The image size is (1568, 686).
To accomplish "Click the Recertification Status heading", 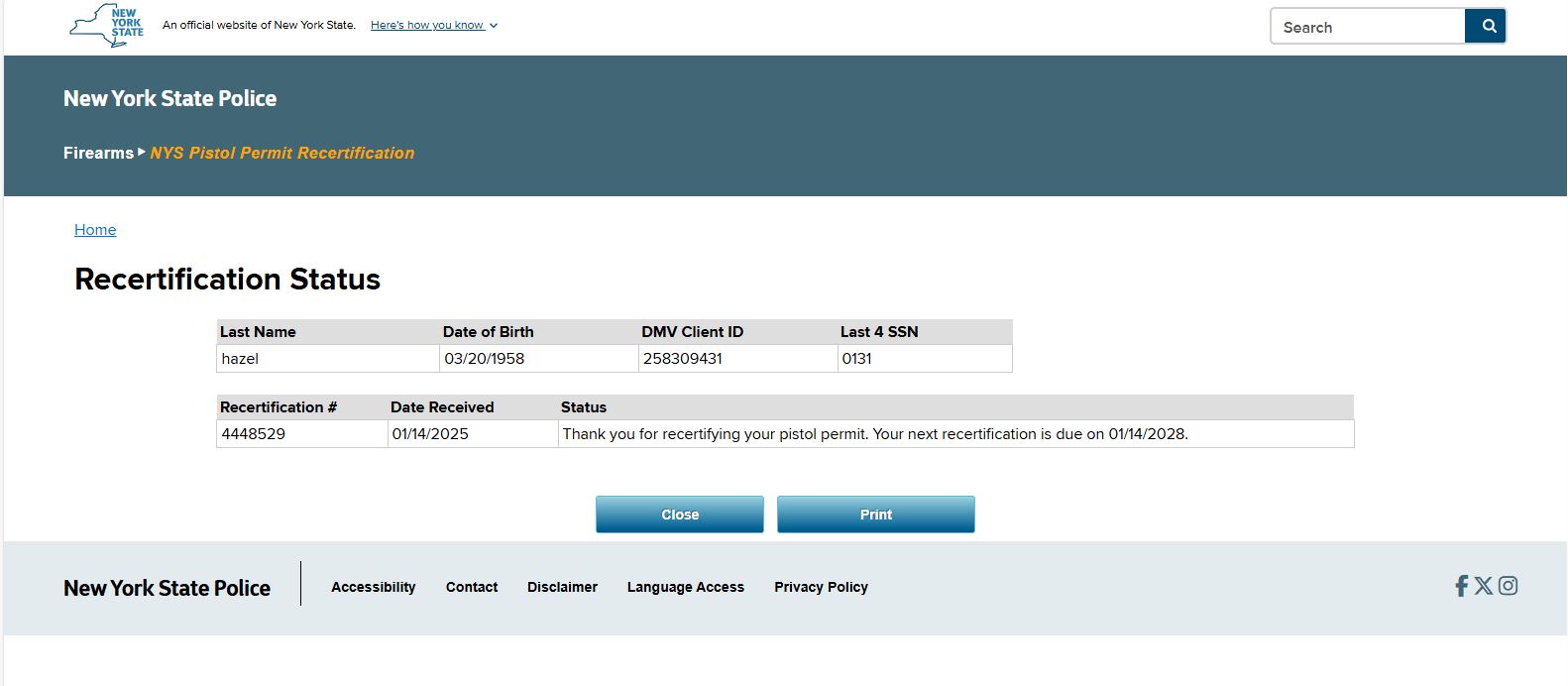I will point(227,280).
